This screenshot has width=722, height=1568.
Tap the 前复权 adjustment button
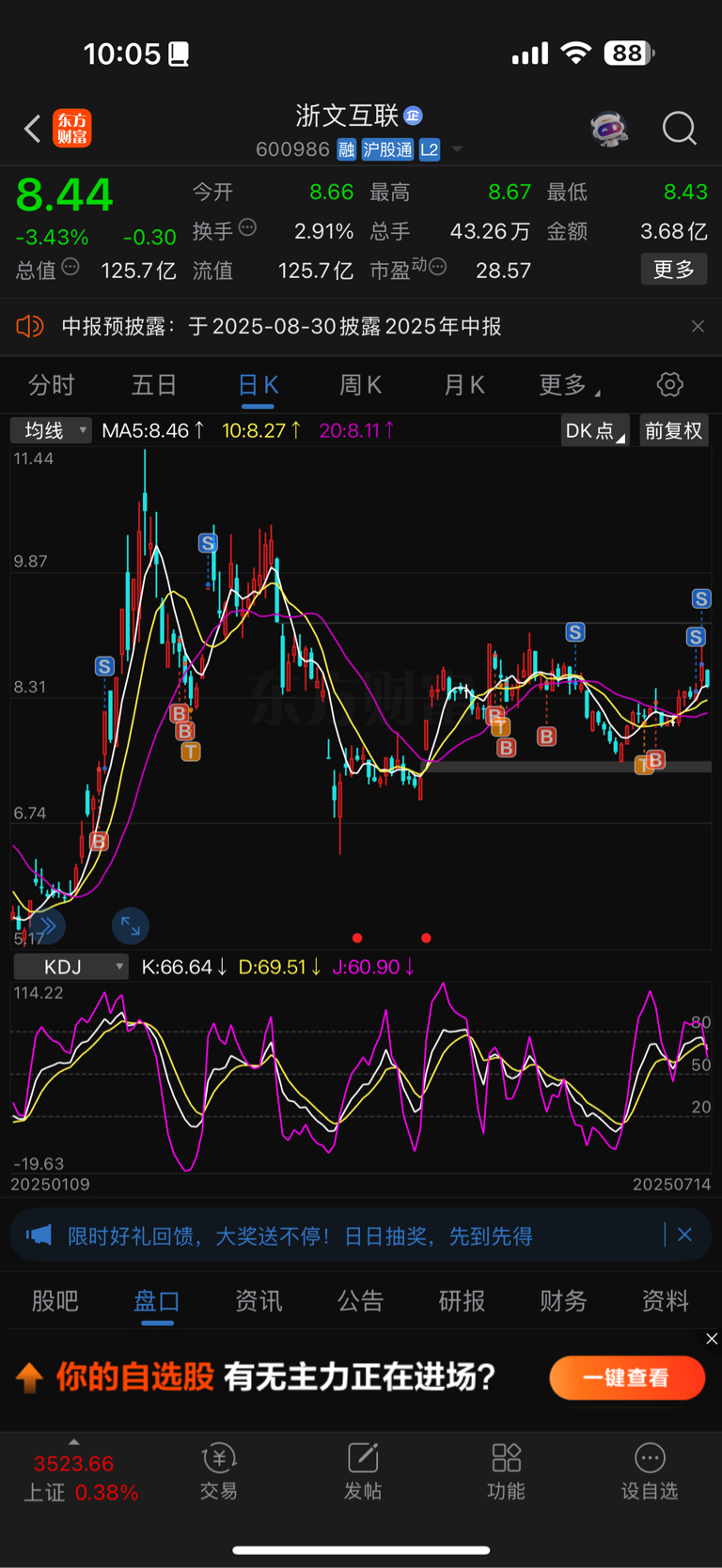(673, 430)
